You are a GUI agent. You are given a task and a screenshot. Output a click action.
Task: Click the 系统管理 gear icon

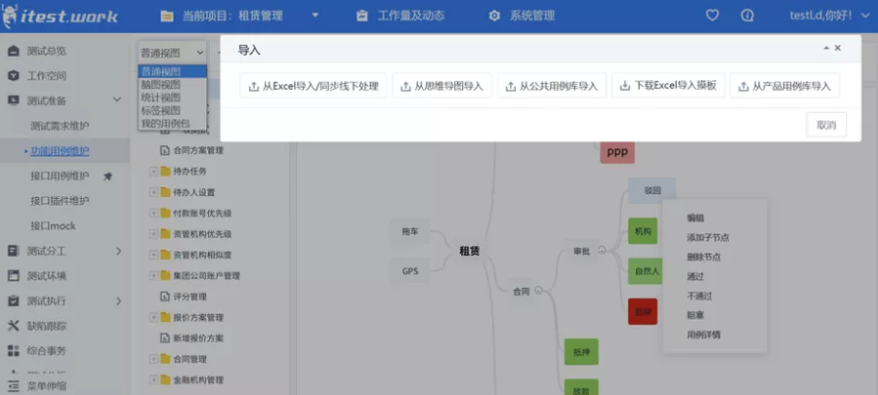point(494,16)
